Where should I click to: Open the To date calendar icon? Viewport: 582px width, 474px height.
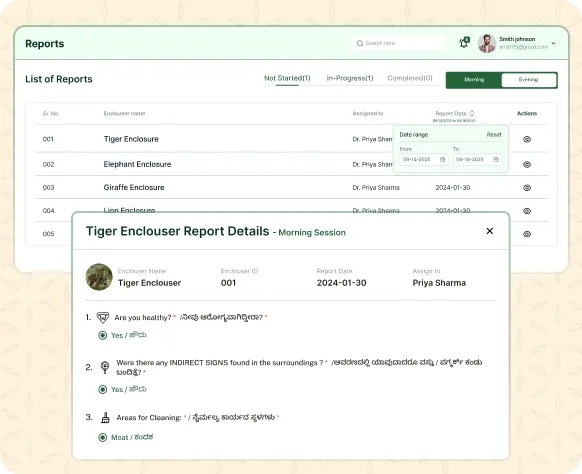(496, 159)
